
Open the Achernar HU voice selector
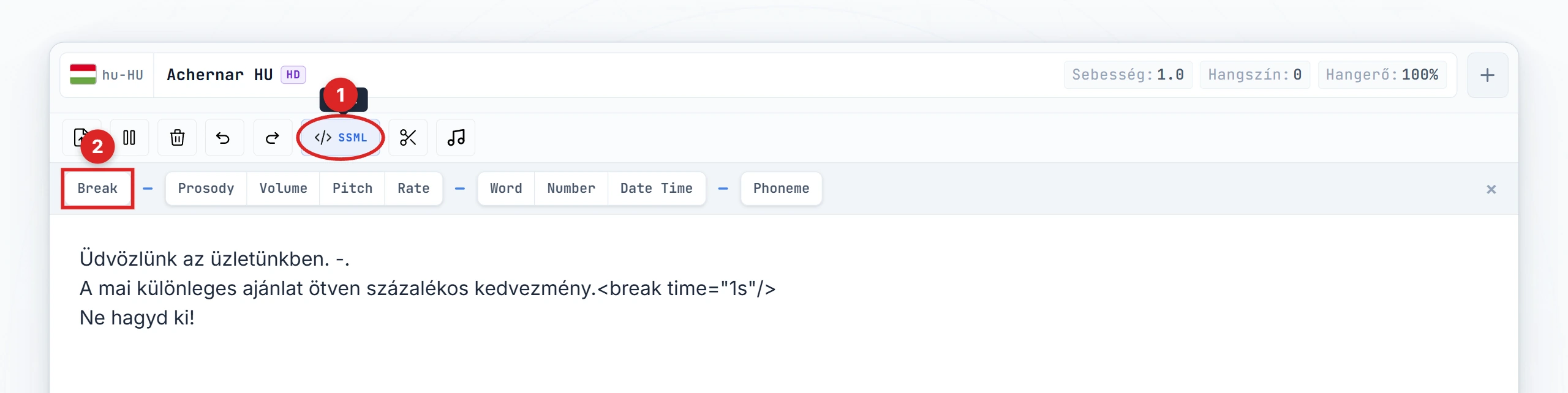[236, 75]
